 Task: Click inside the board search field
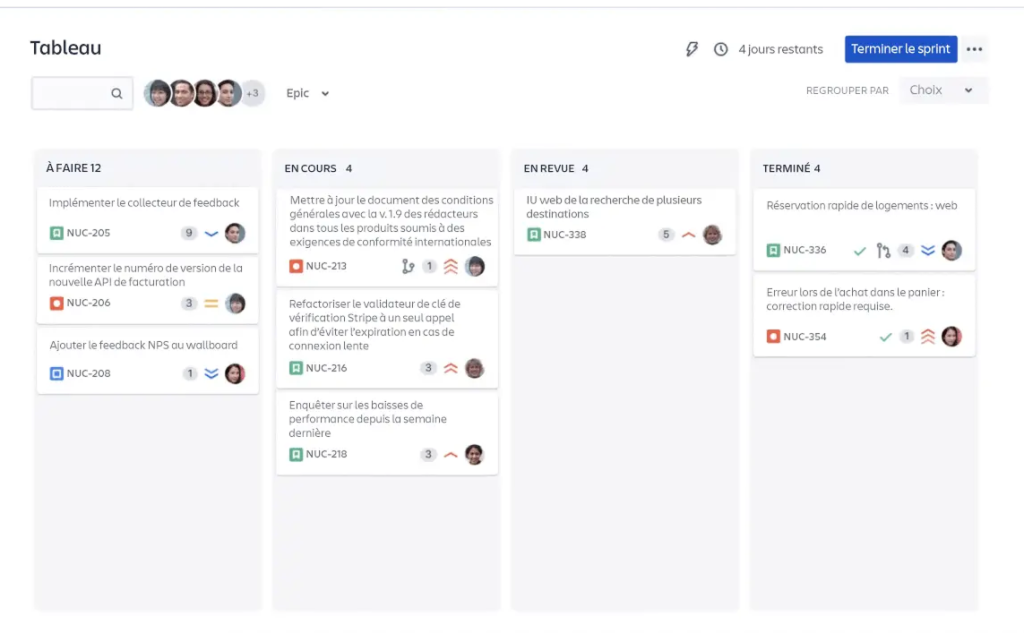72,93
